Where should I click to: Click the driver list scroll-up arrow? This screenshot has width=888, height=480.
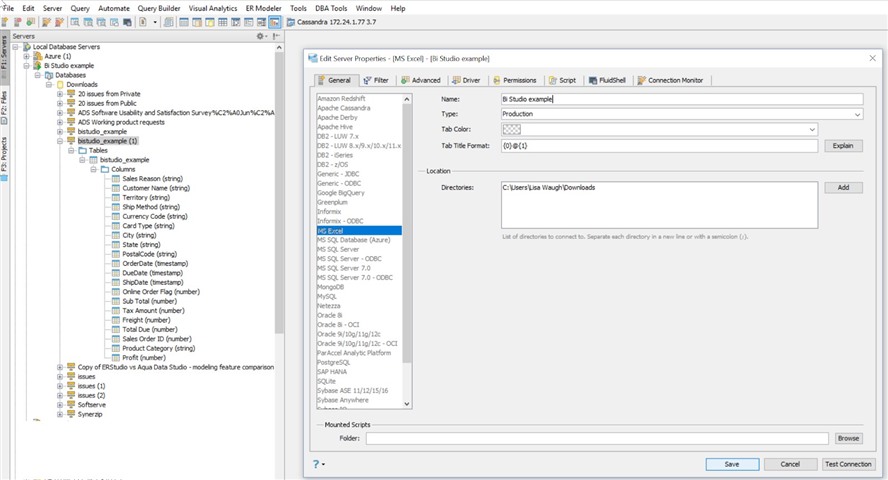(x=407, y=99)
